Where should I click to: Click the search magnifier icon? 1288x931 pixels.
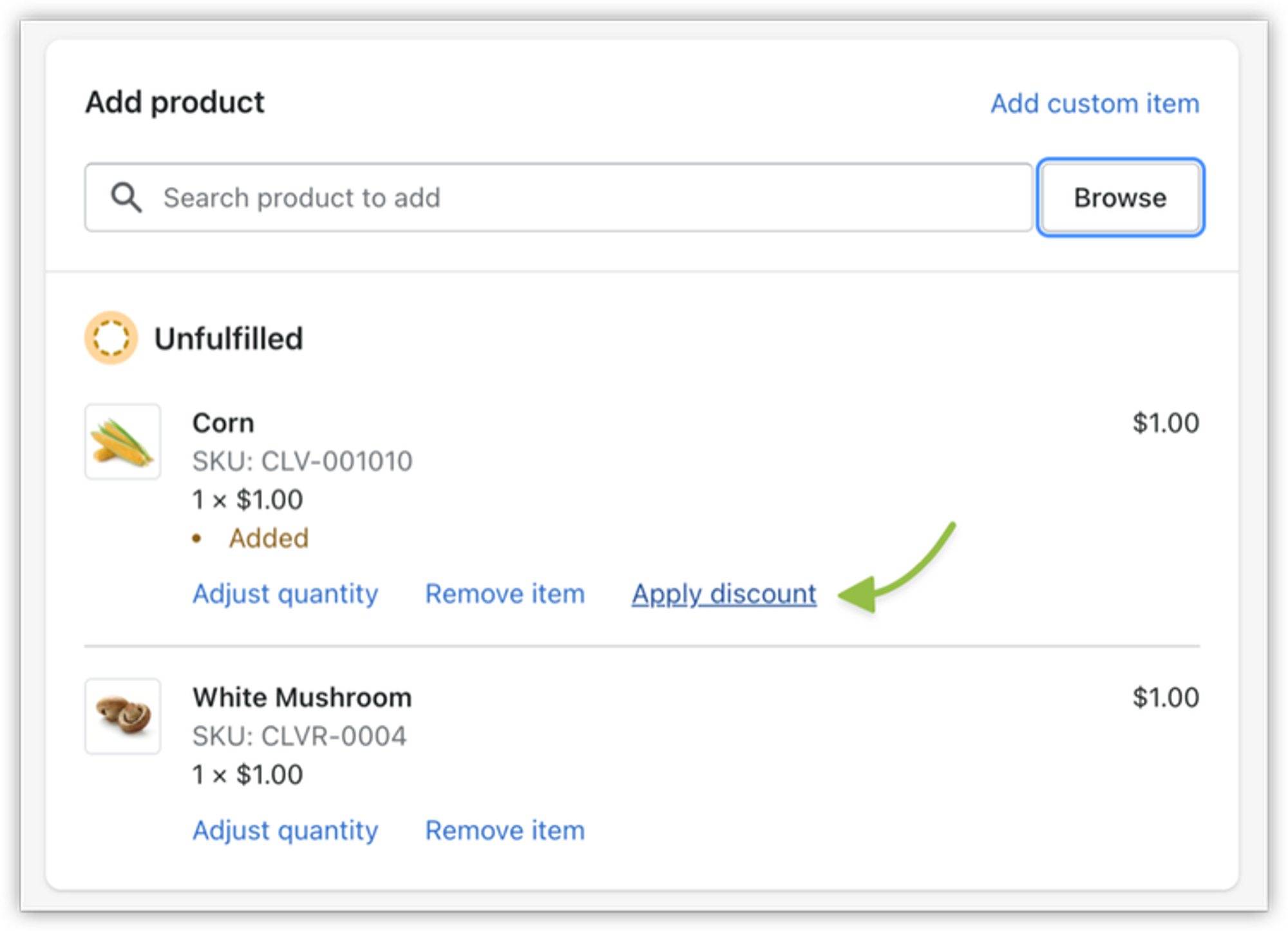click(x=126, y=197)
